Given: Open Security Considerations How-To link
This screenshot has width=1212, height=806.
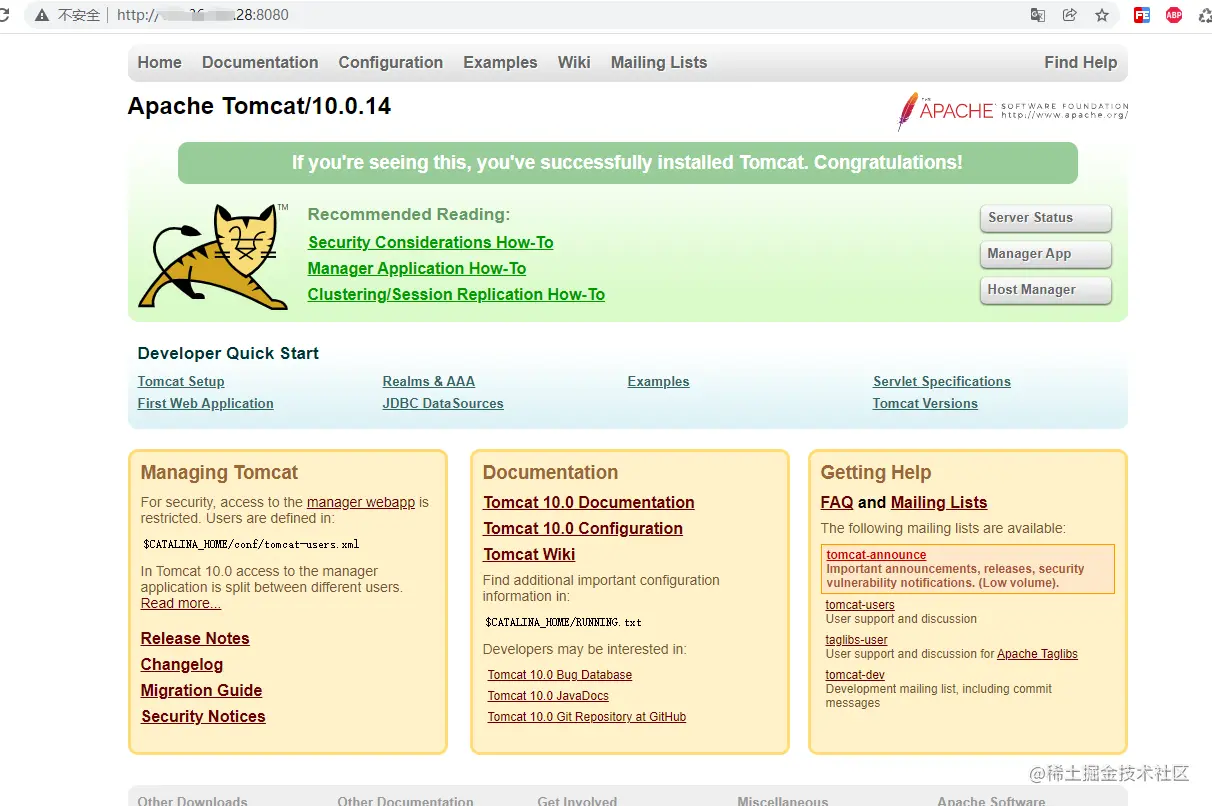Looking at the screenshot, I should (431, 242).
